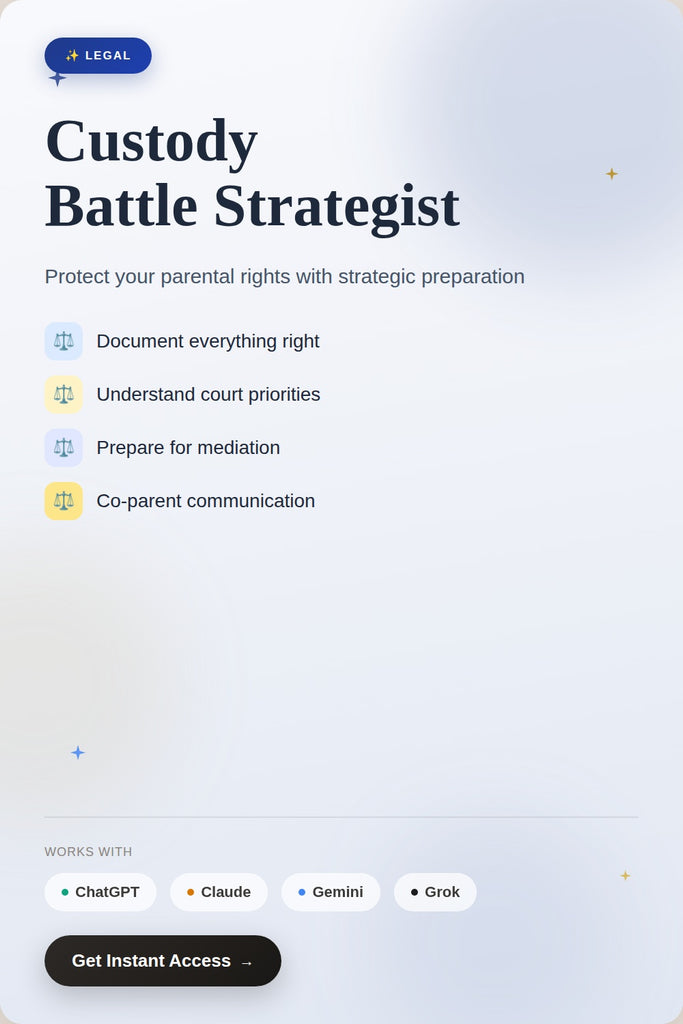This screenshot has height=1024, width=683.
Task: Click the scales icon beside Understand court priorities
Action: [64, 394]
